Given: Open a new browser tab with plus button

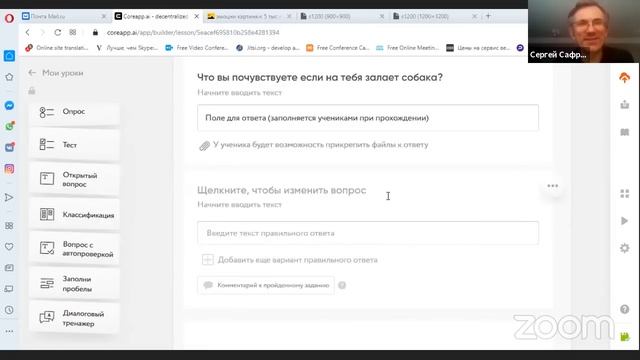Looking at the screenshot, I should click(x=488, y=16).
